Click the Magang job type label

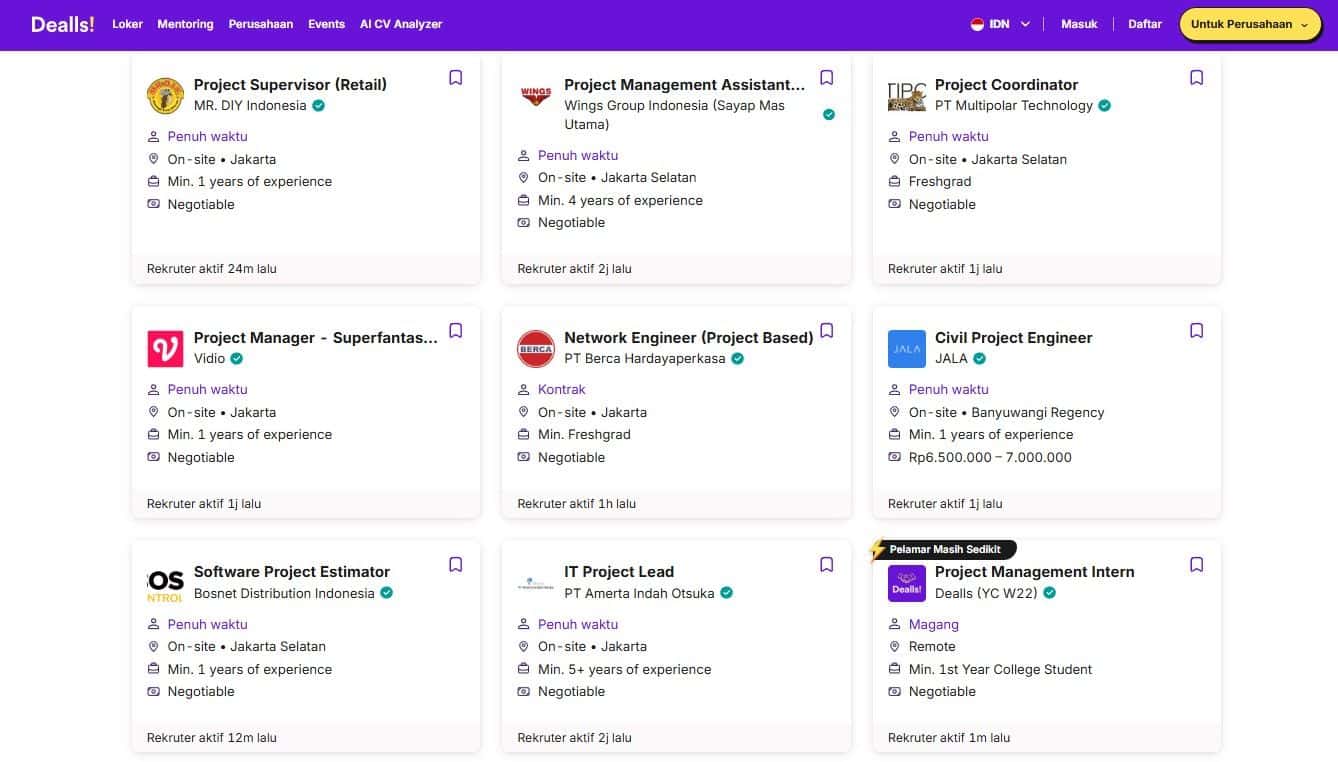[x=933, y=624]
